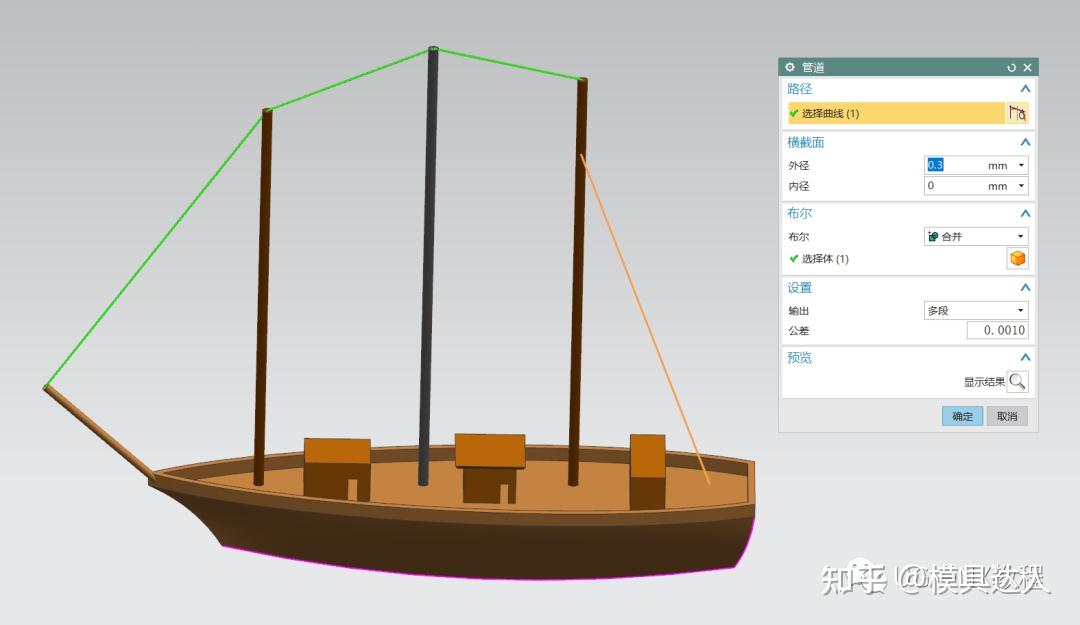The height and width of the screenshot is (625, 1080).
Task: Open the 输出 多段 dropdown
Action: (976, 311)
